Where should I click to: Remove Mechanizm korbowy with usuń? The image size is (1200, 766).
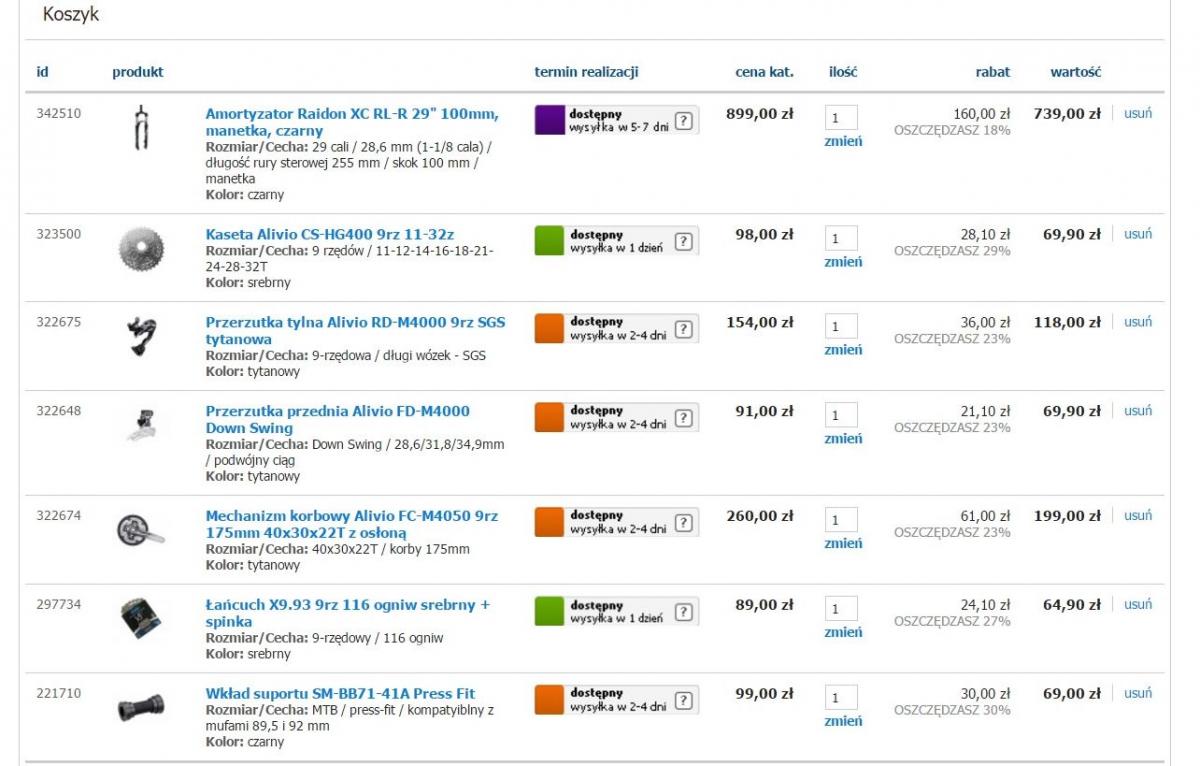click(x=1138, y=516)
